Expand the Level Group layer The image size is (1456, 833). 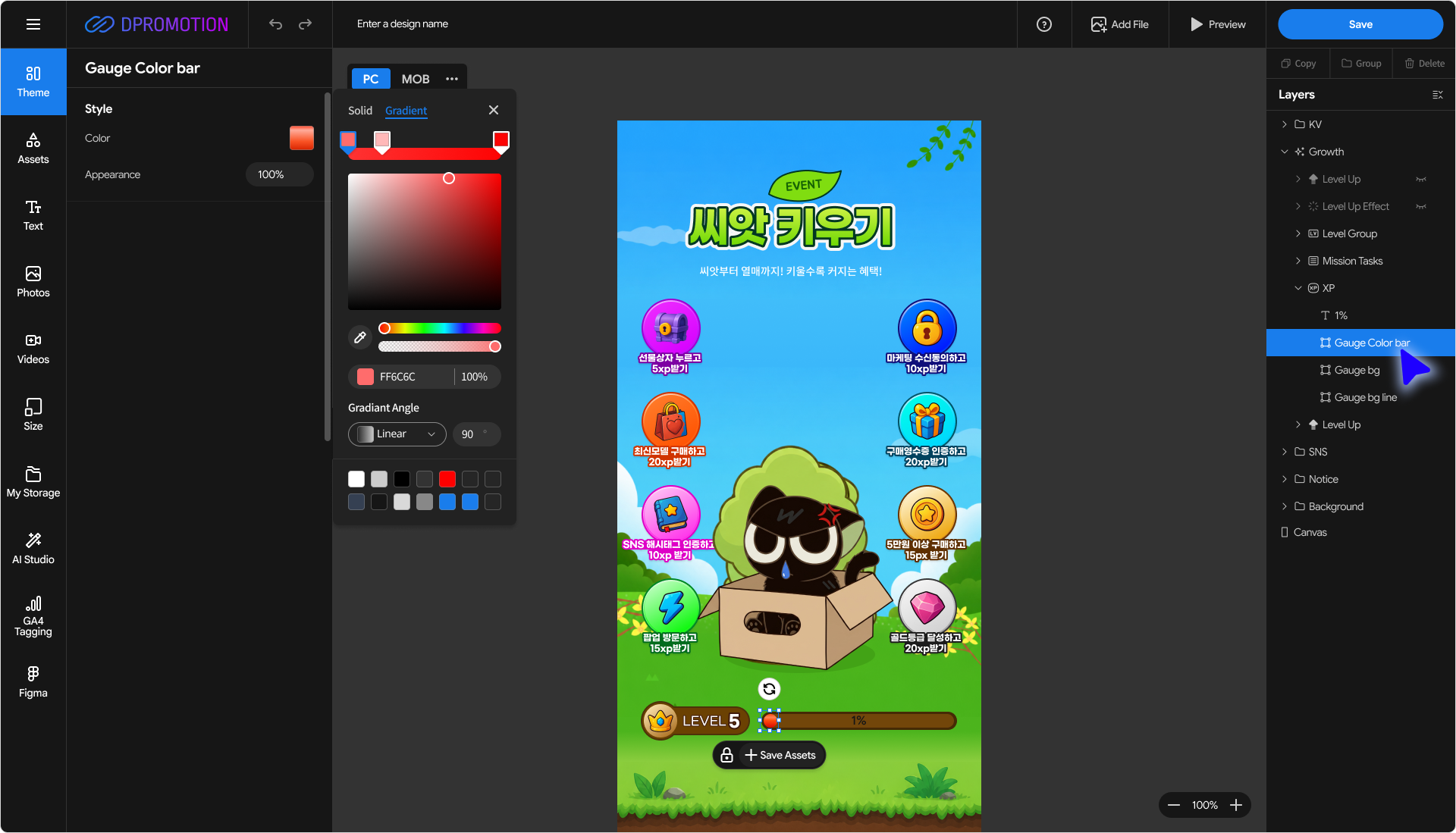(x=1298, y=233)
